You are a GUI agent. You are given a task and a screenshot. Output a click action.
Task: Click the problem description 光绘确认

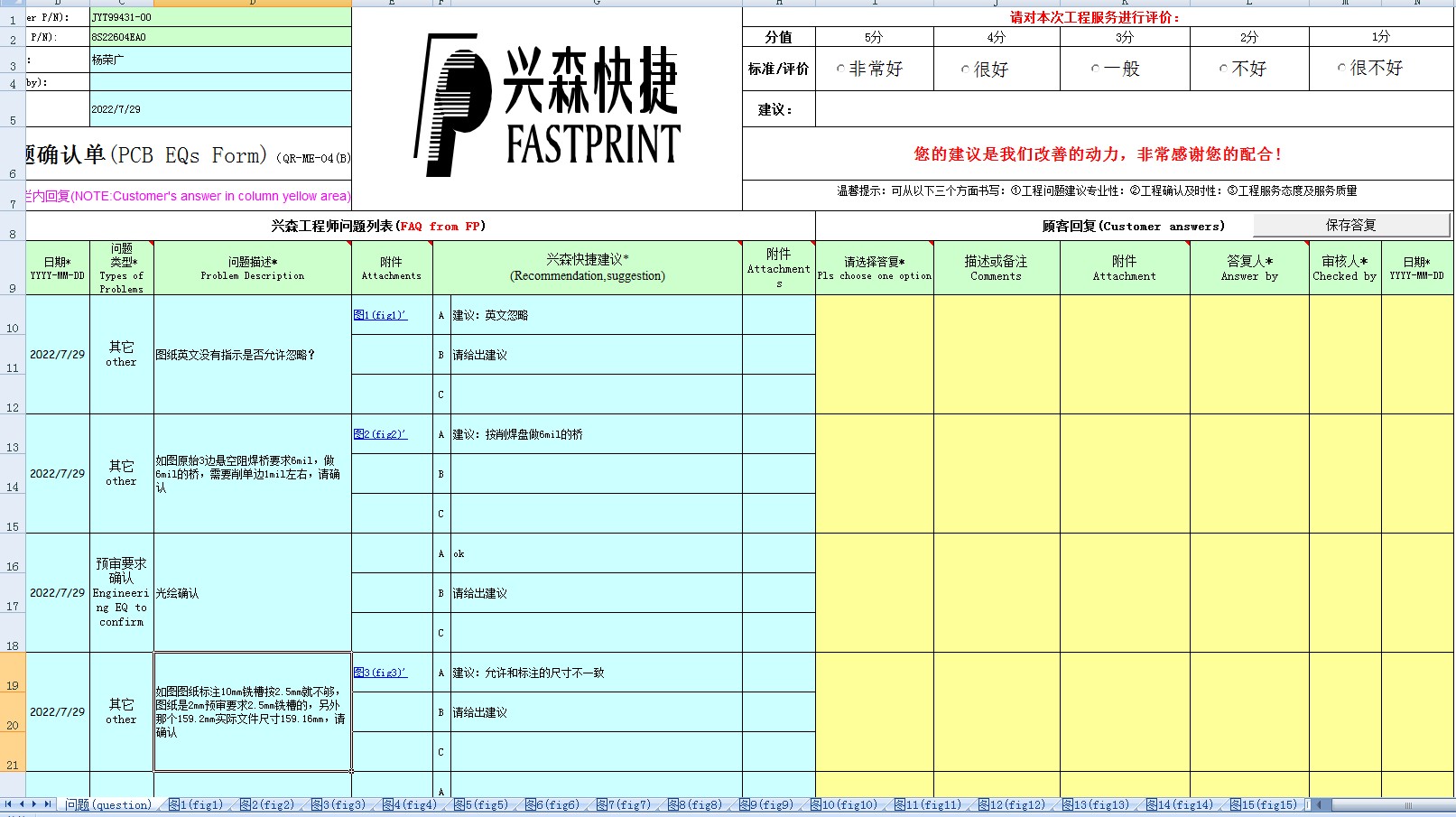tap(253, 593)
